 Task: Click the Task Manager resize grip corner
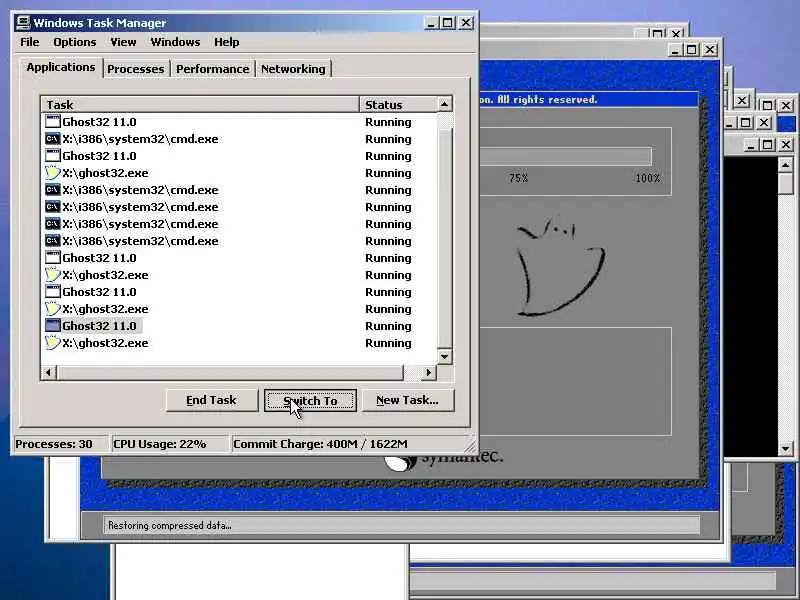(x=470, y=445)
